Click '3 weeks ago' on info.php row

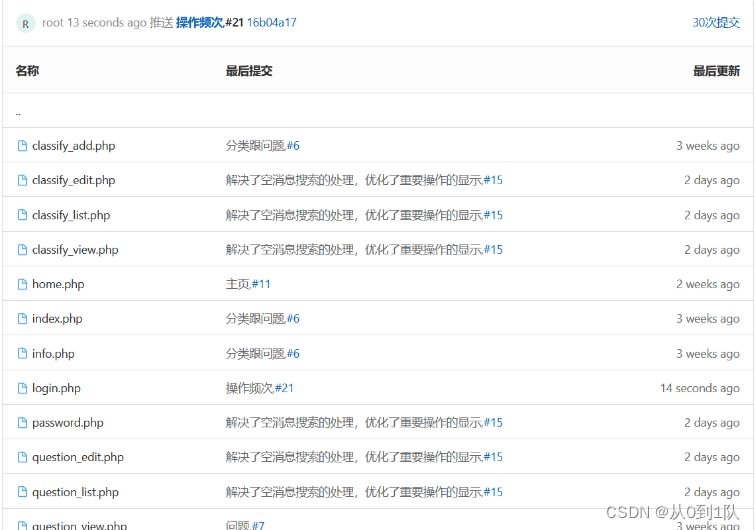point(708,353)
